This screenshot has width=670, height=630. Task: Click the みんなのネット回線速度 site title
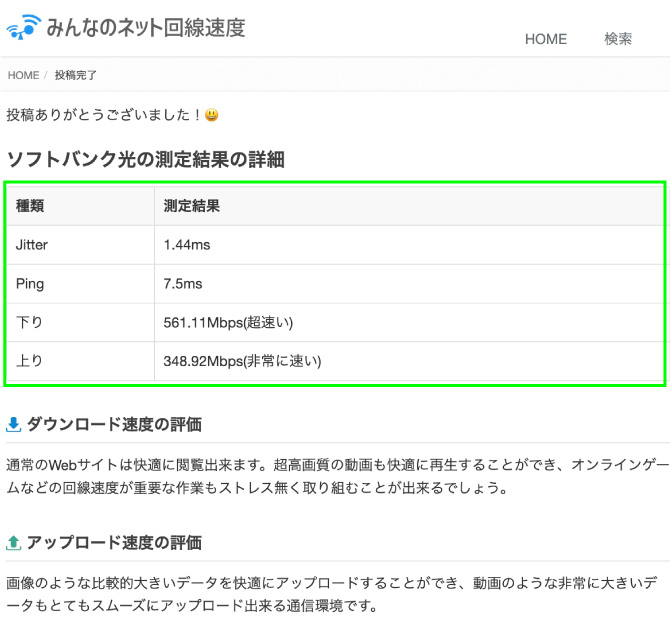(x=146, y=28)
